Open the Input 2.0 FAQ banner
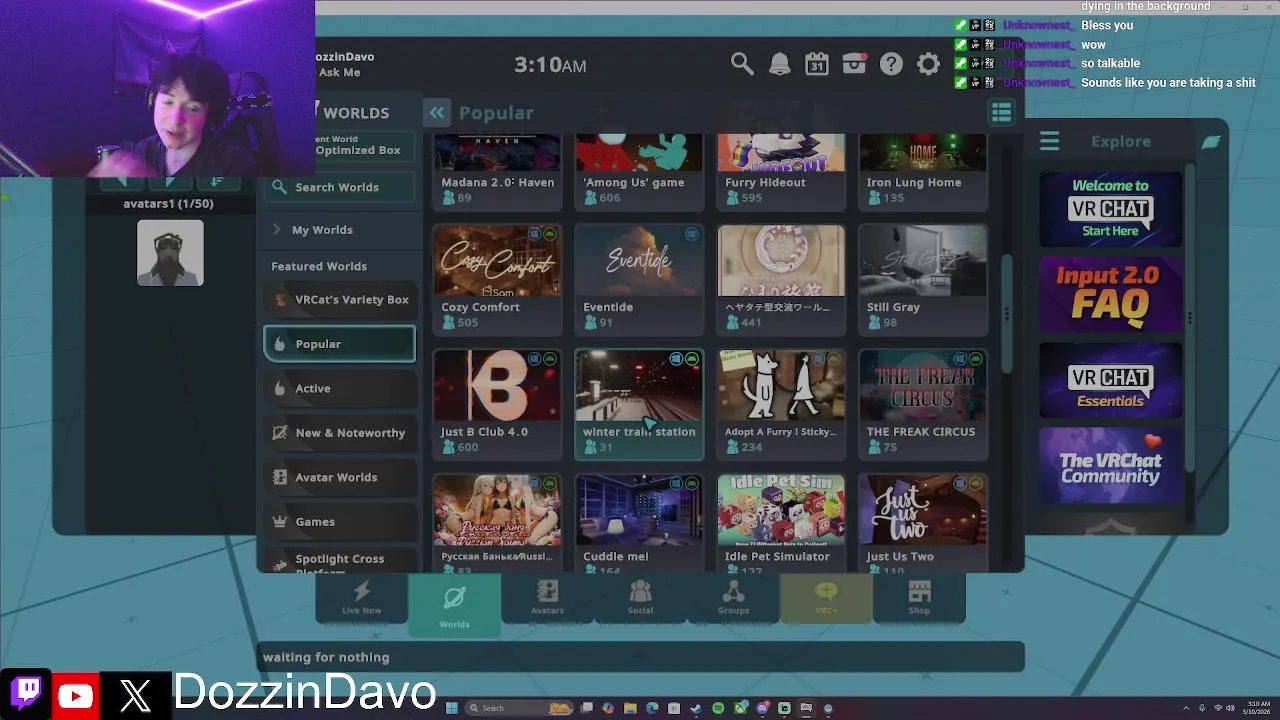This screenshot has width=1280, height=720. (1110, 293)
